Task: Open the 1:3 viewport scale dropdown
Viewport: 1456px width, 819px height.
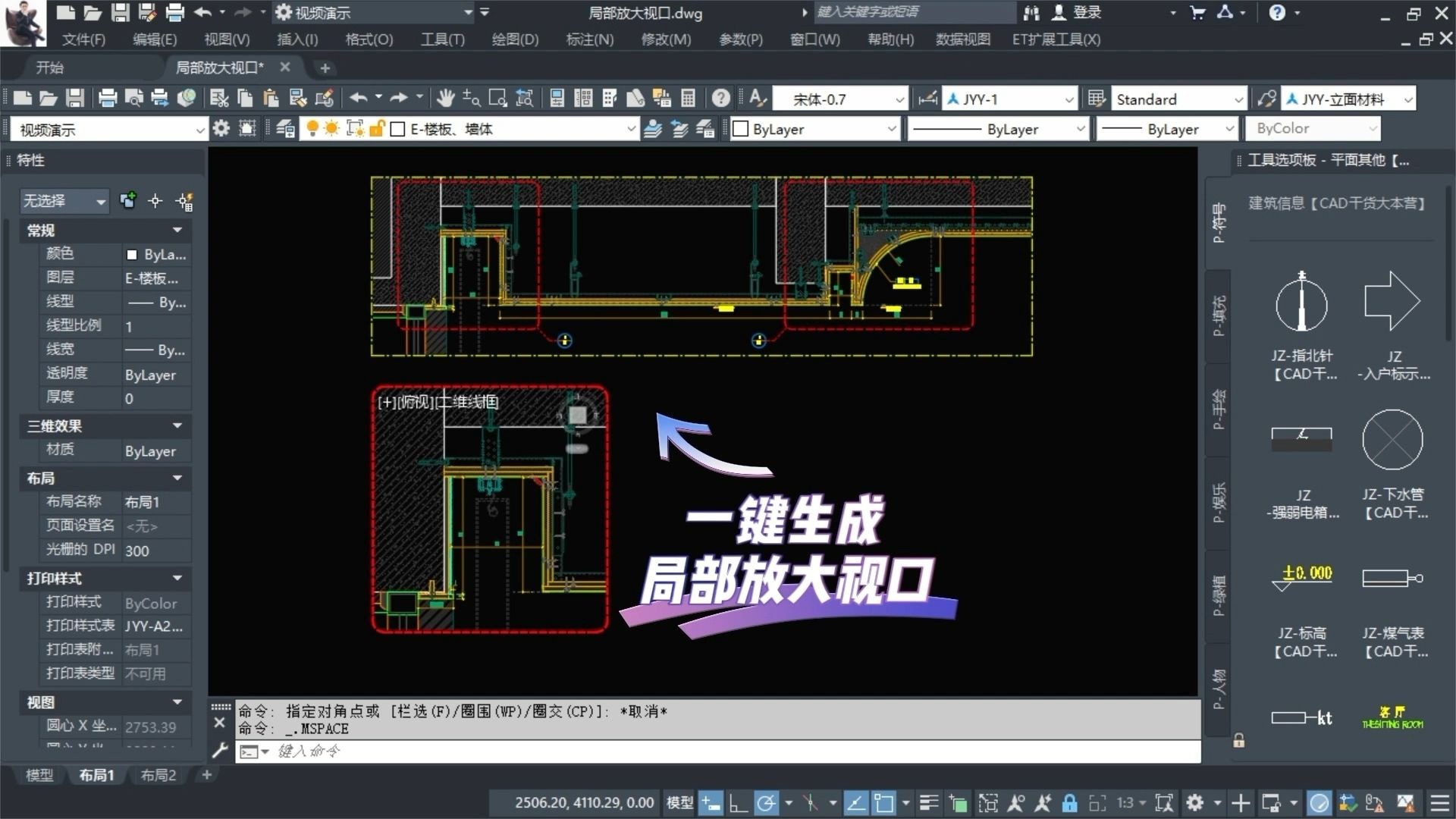Action: point(1130,802)
